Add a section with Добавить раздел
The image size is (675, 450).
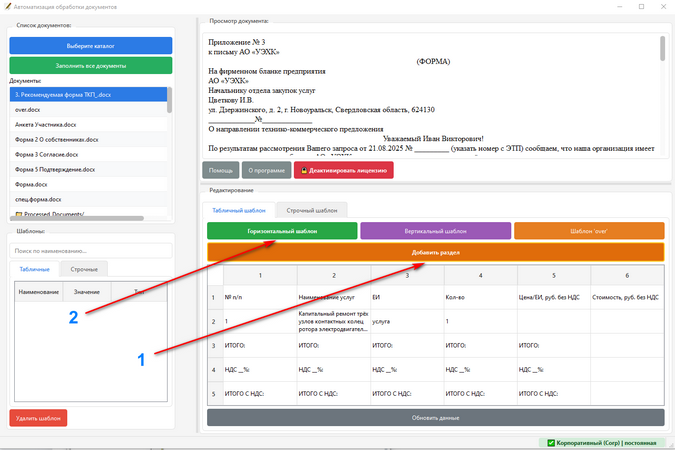click(436, 252)
